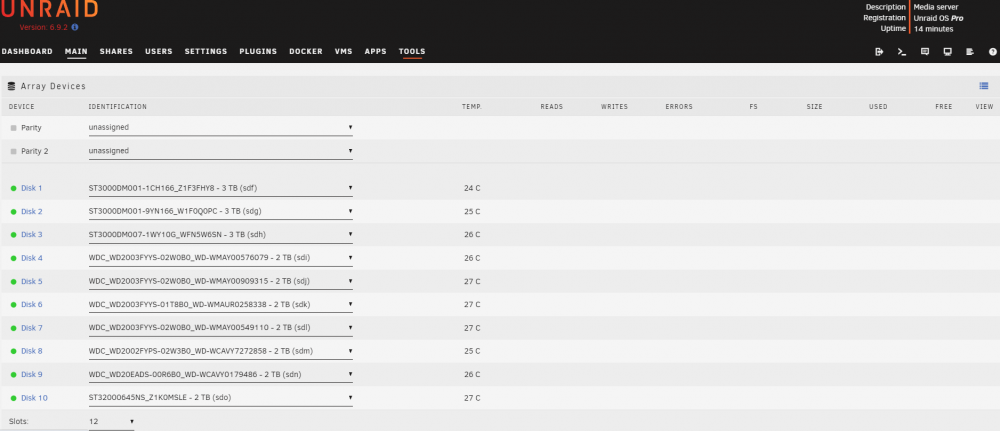Open Disk 5 device dropdown (sdj)
This screenshot has width=1000, height=431.
click(221, 281)
